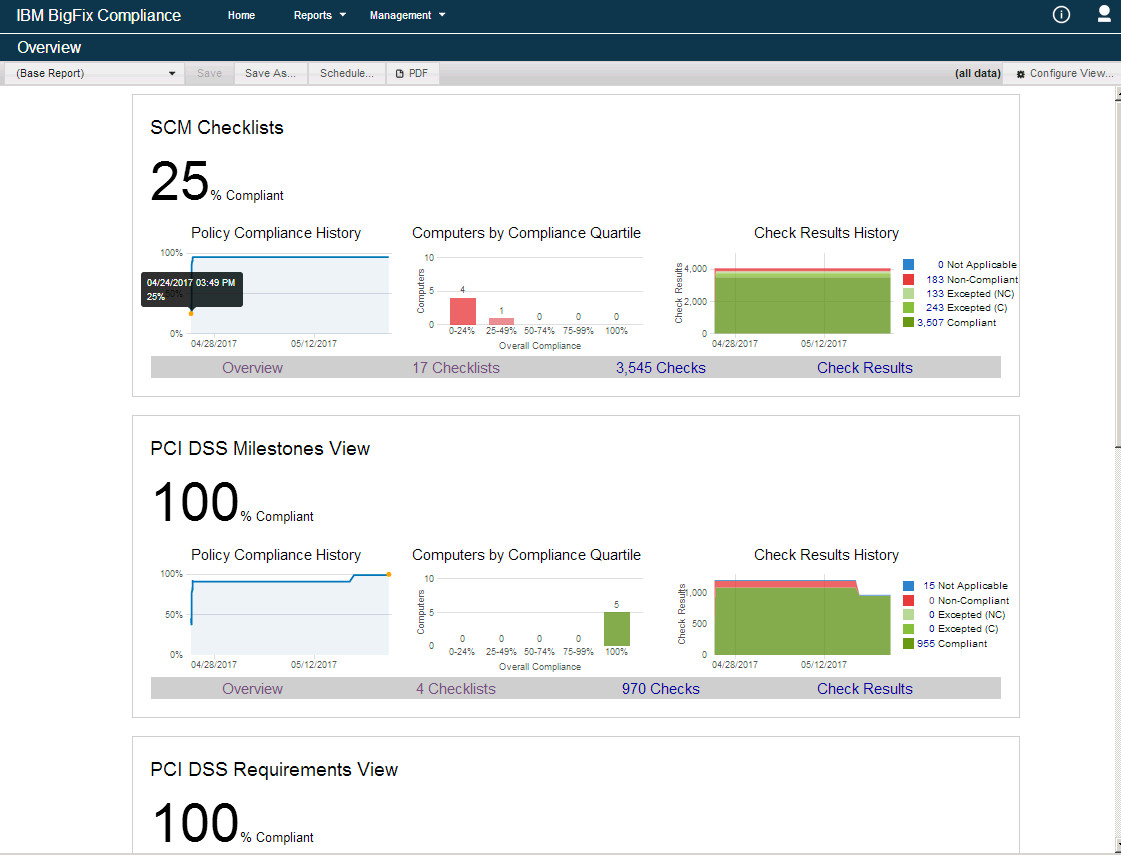The width and height of the screenshot is (1121, 855).
Task: Click the 25-49% bar with 1 computer
Action: (x=501, y=321)
